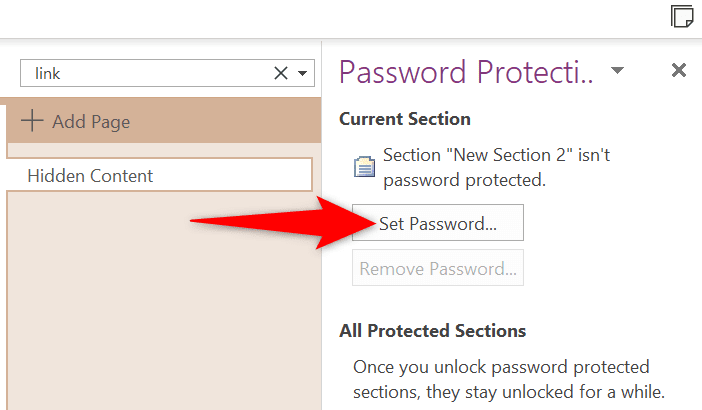Close the Password Protection pane
This screenshot has width=702, height=410.
(x=679, y=70)
